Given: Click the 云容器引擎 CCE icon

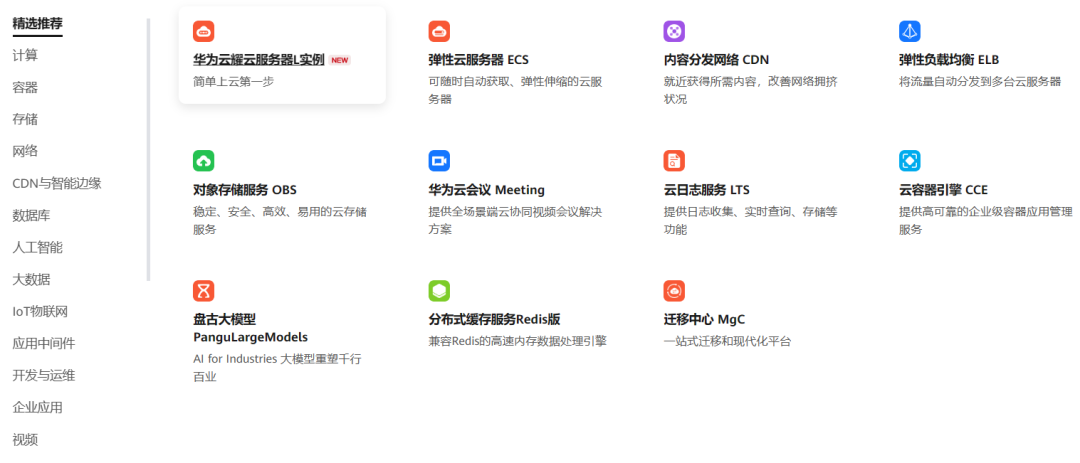Looking at the screenshot, I should pyautogui.click(x=910, y=161).
